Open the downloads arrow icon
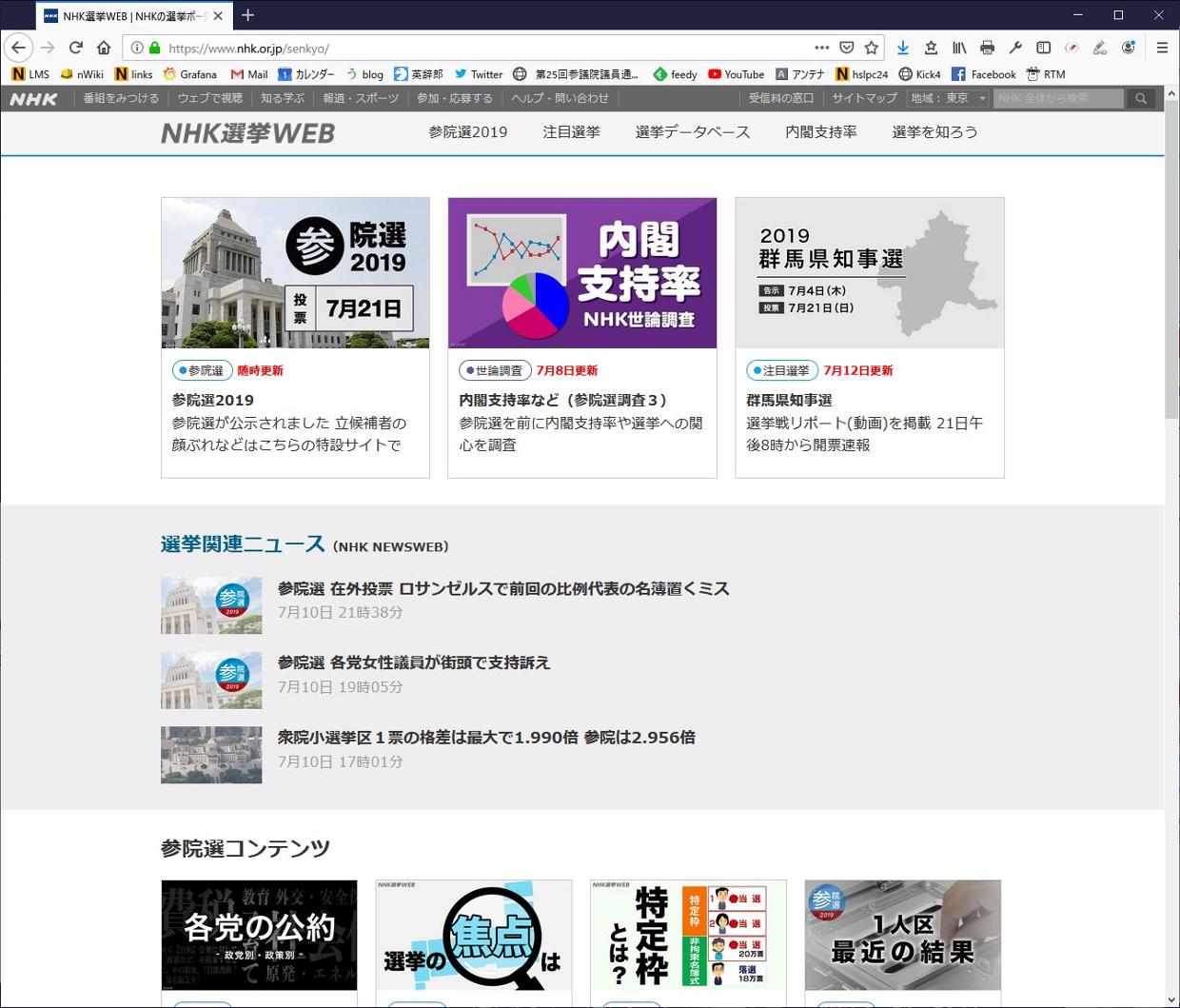This screenshot has height=1008, width=1180. click(x=903, y=48)
